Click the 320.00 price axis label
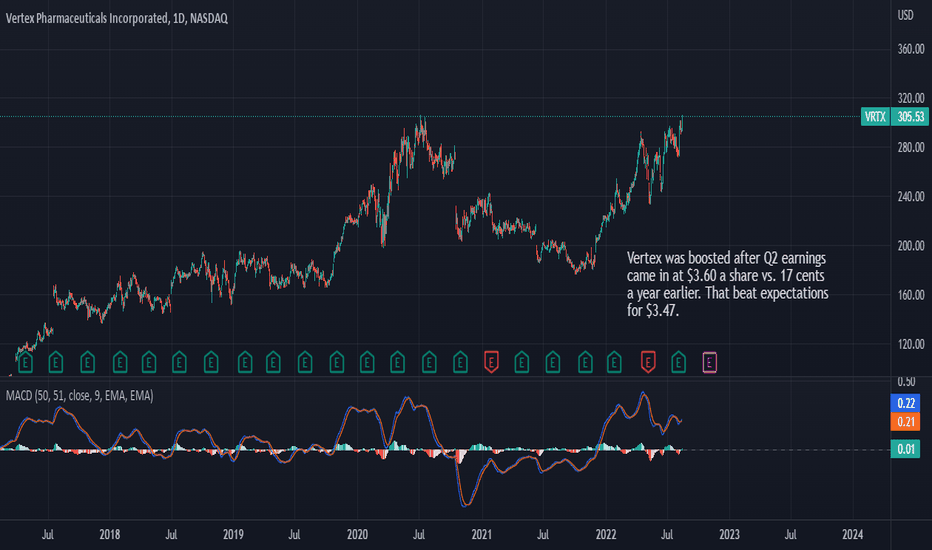The width and height of the screenshot is (932, 550). point(911,98)
